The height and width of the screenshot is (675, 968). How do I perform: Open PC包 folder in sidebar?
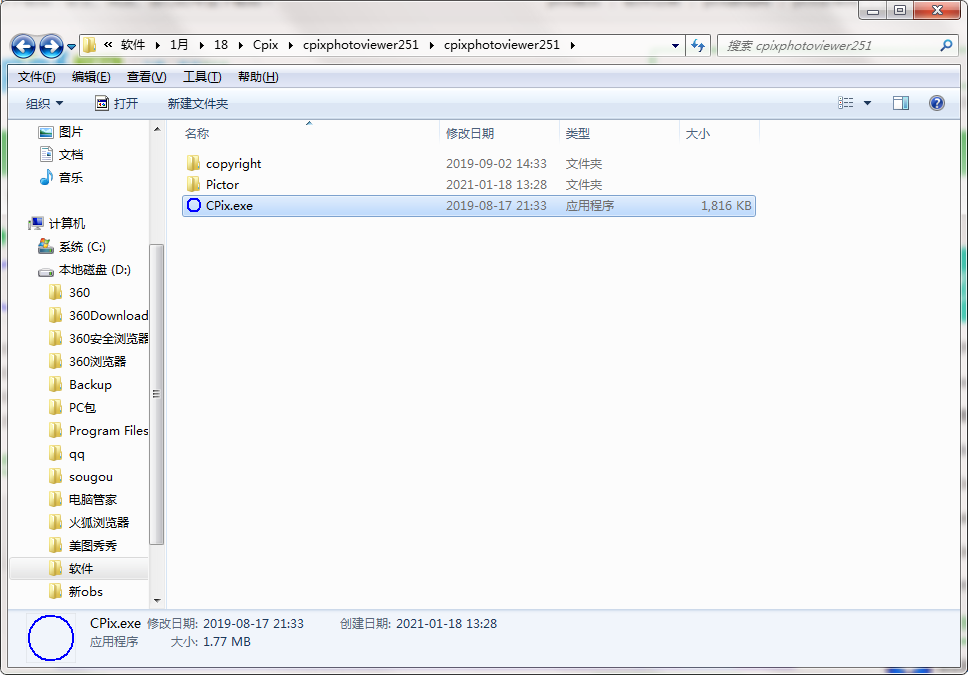click(x=72, y=408)
